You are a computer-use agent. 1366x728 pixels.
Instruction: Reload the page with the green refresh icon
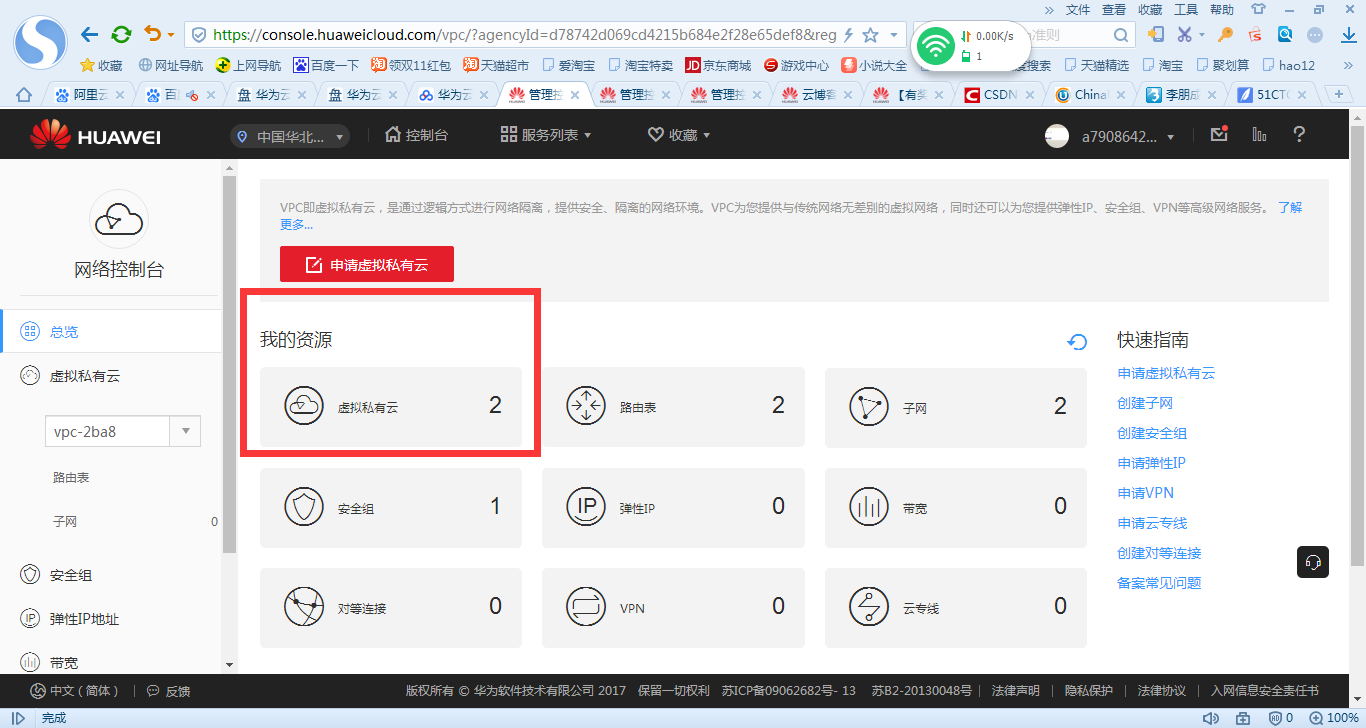(x=121, y=35)
